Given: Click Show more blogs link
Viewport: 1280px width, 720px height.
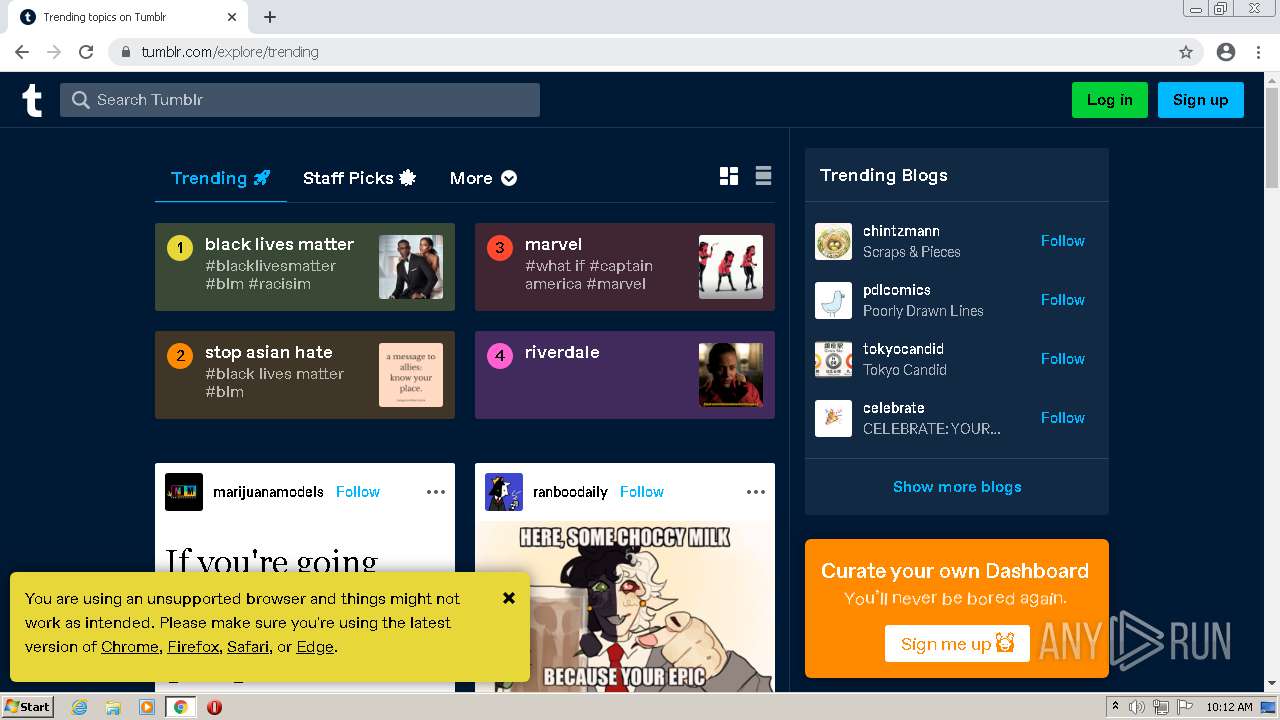Looking at the screenshot, I should point(957,487).
